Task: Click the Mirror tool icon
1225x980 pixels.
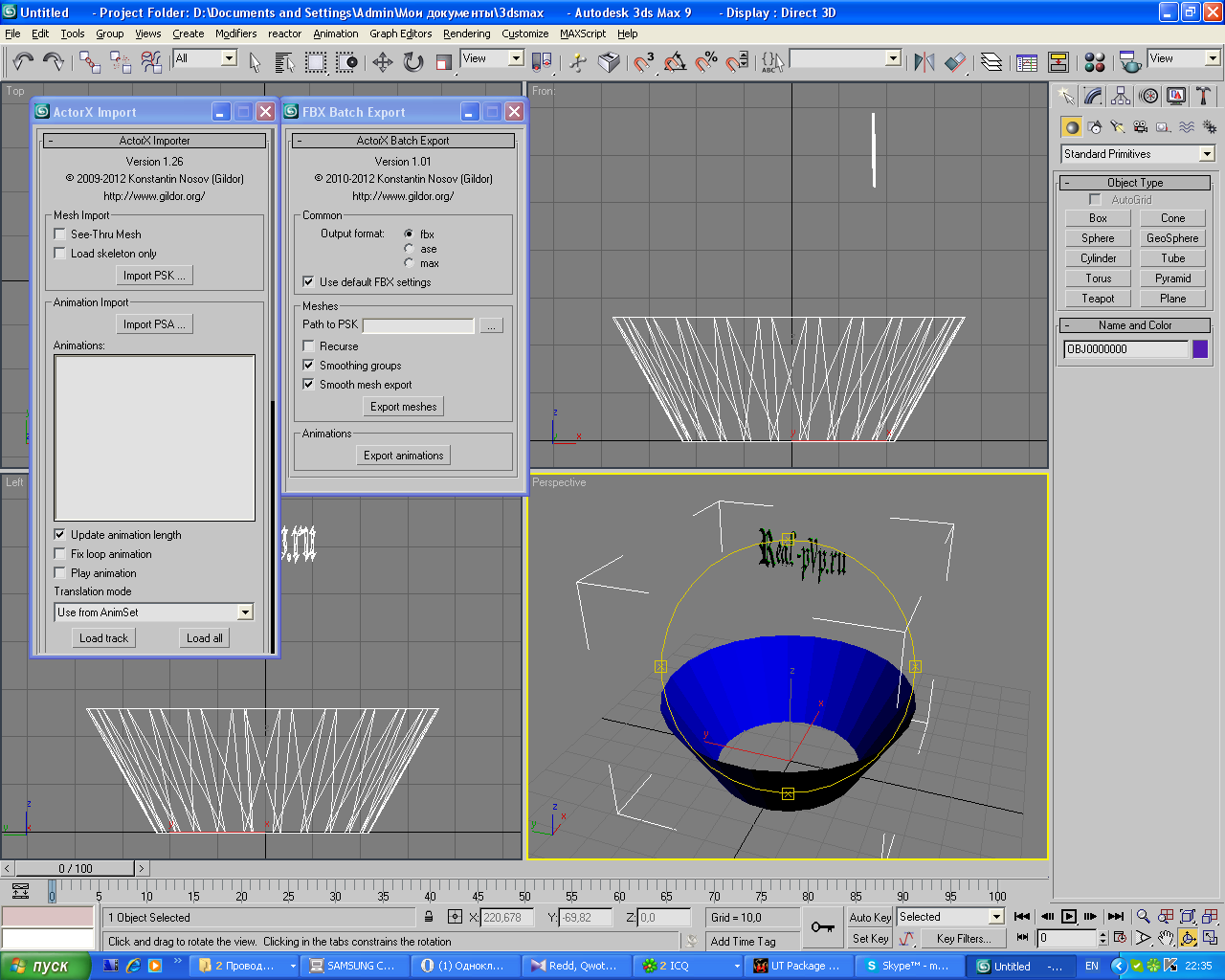Action: tap(924, 62)
